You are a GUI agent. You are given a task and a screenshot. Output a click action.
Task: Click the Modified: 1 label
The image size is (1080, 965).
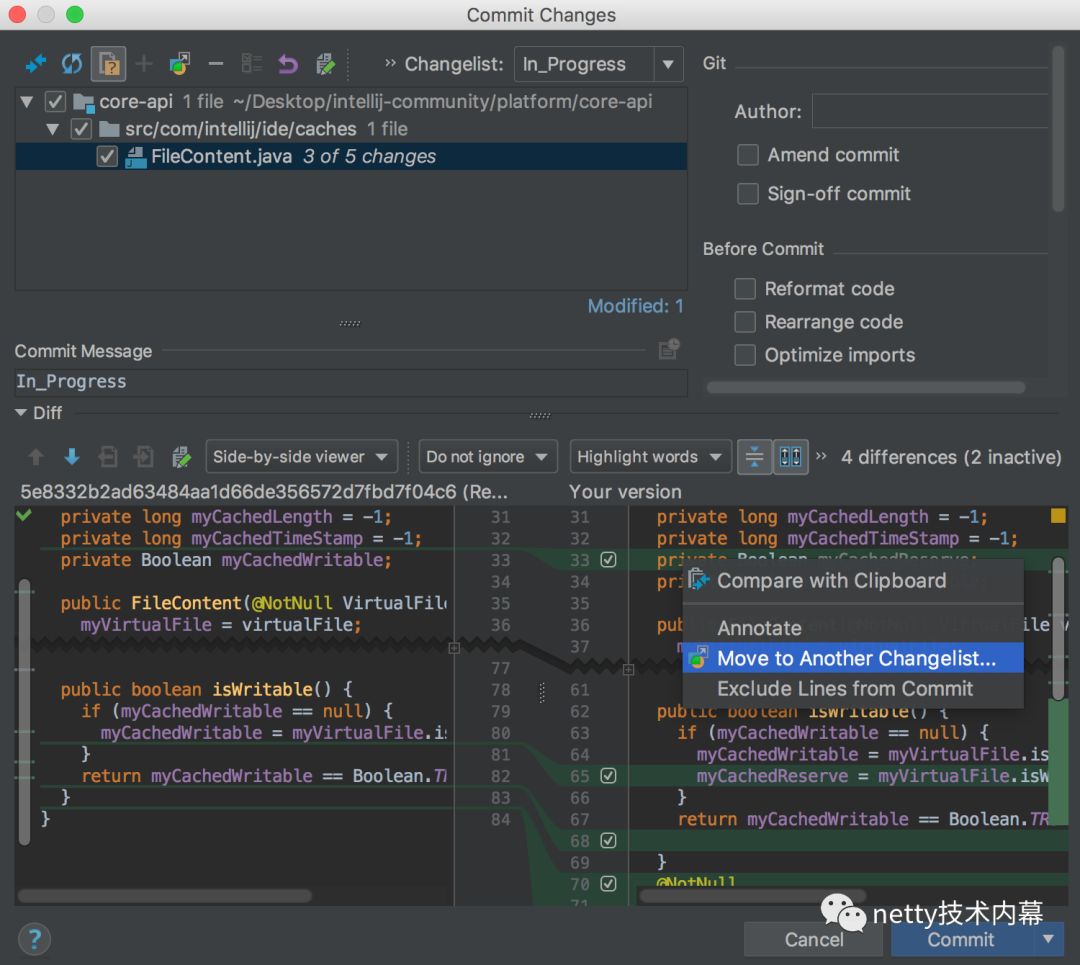coord(635,306)
